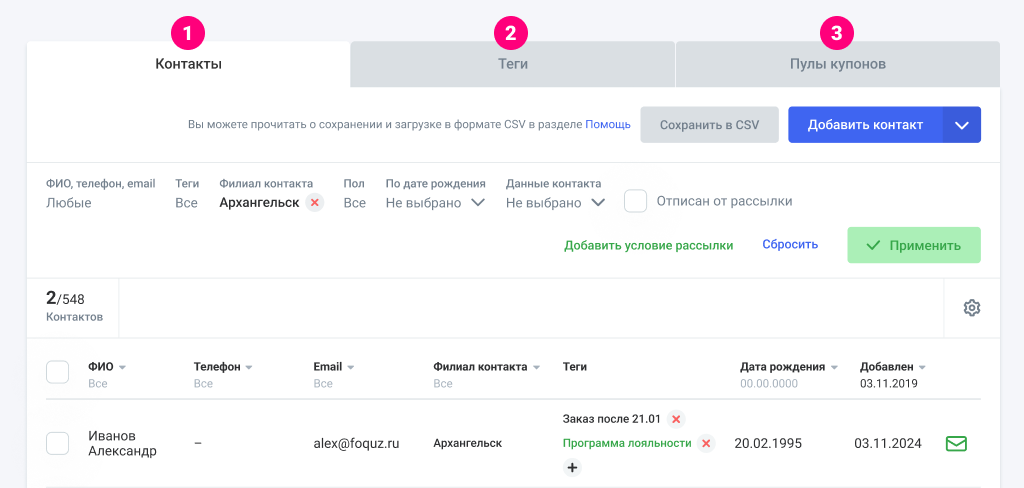Check the Иванов Александр row checkbox
This screenshot has width=1024, height=488.
58,443
